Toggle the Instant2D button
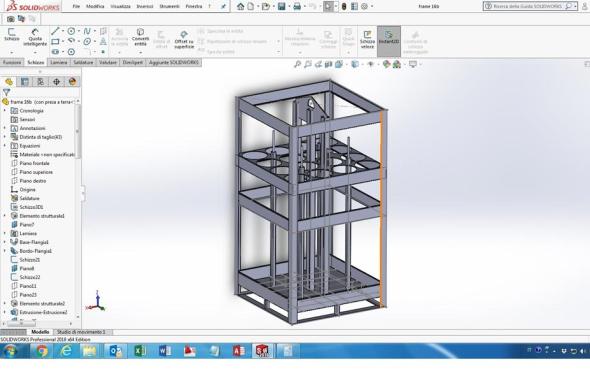 click(389, 41)
